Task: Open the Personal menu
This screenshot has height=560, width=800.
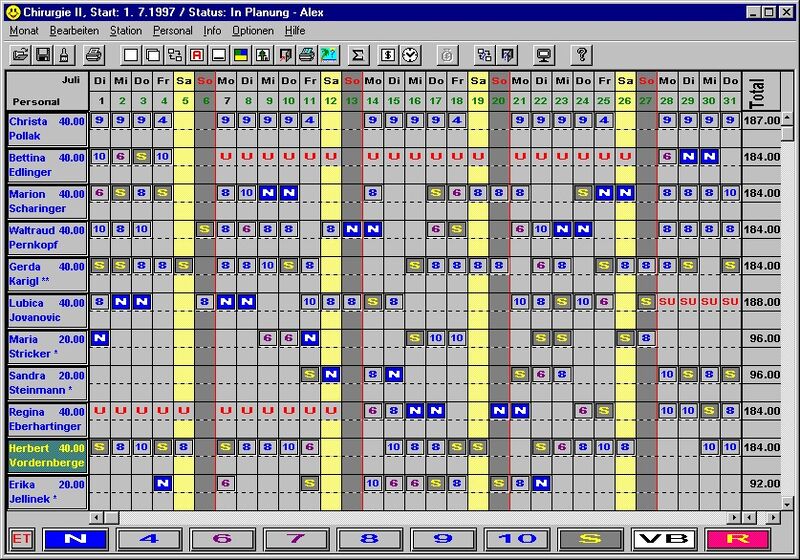Action: 172,31
